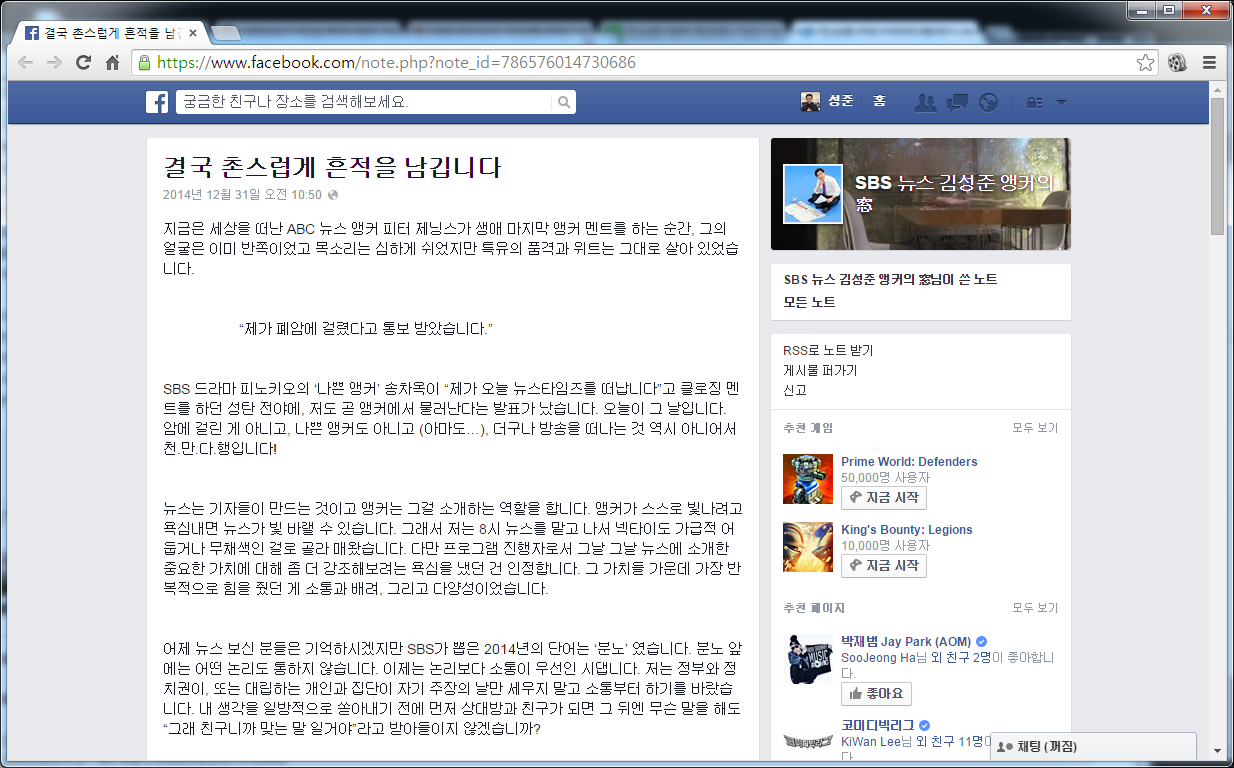
Task: Click quote 제가 폐암에 걸렸다고 통보 받았습니다
Action: pyautogui.click(x=366, y=329)
